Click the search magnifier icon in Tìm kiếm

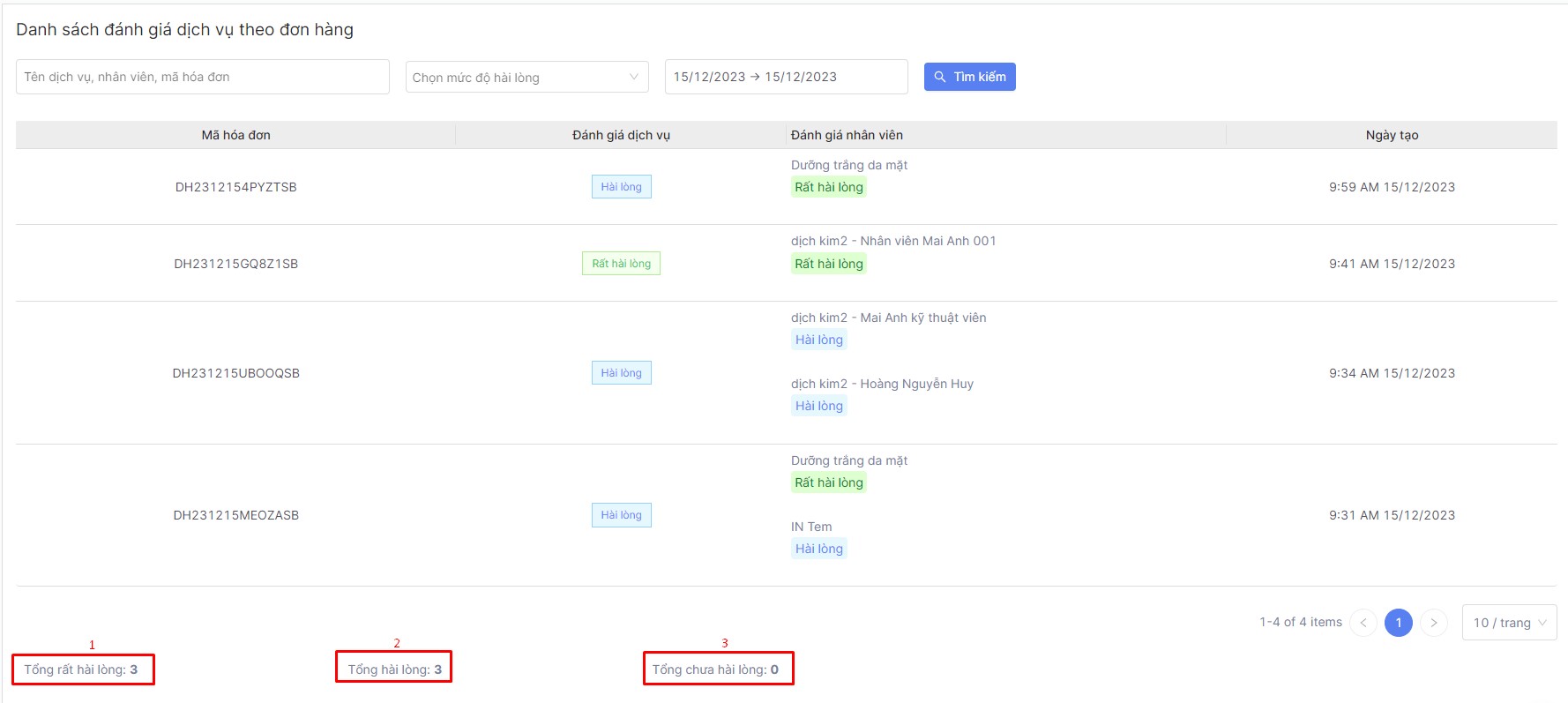(x=940, y=77)
